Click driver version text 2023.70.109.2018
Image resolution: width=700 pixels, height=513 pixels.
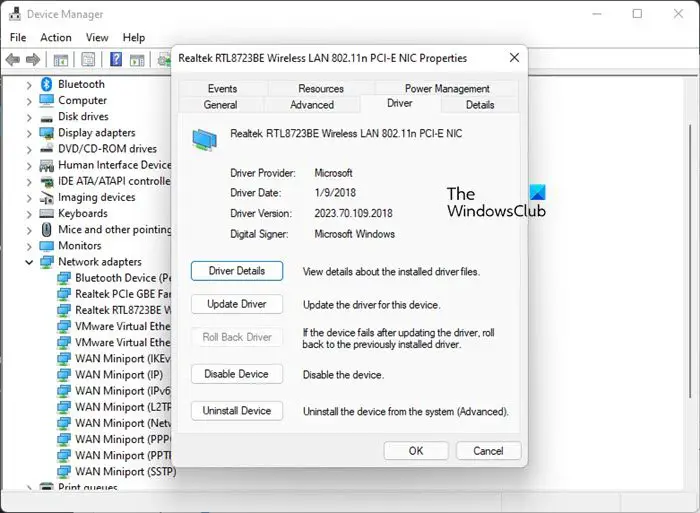click(x=353, y=213)
